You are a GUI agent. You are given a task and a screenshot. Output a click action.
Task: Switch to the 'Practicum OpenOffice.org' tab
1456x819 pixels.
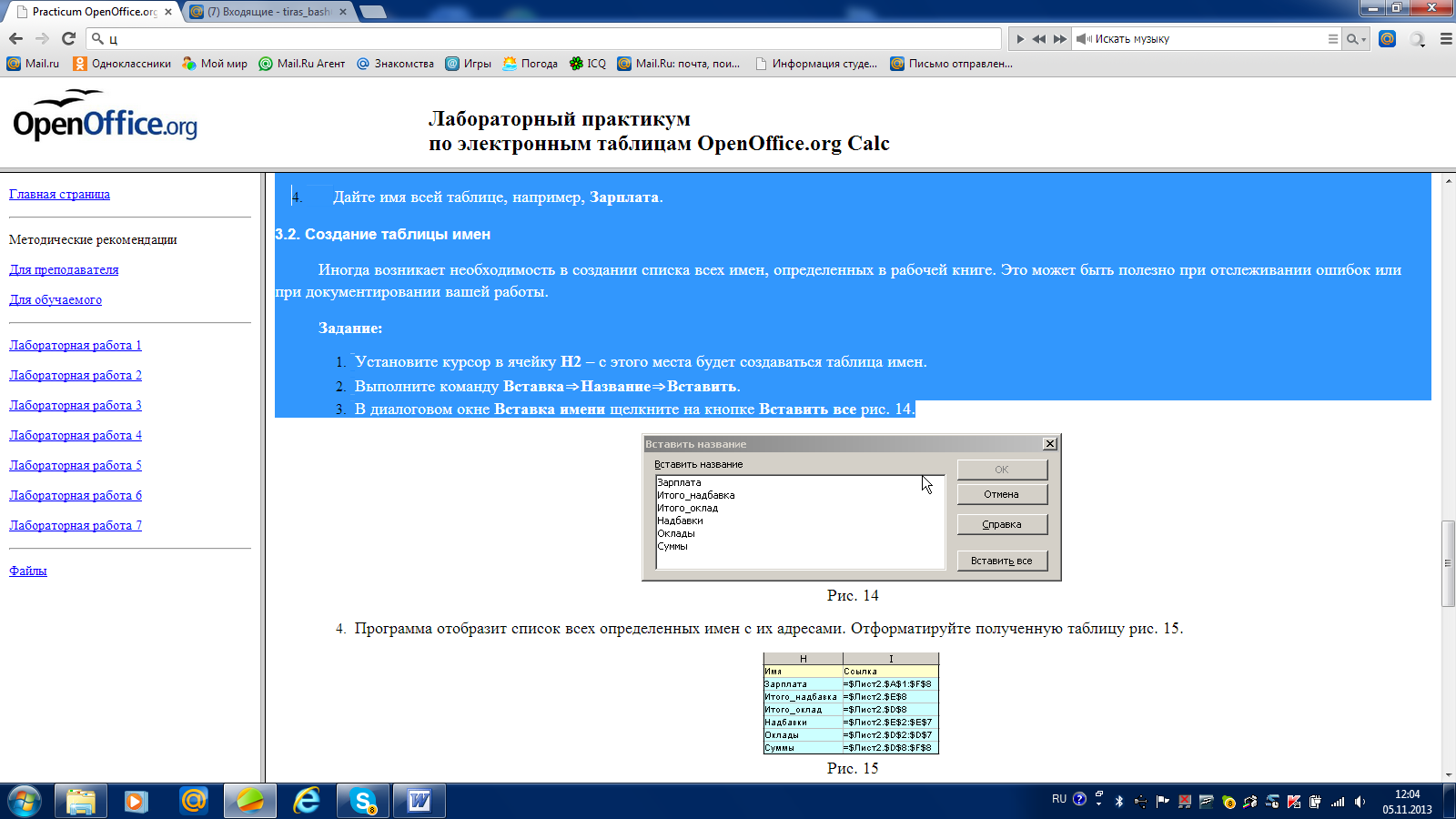[x=95, y=12]
